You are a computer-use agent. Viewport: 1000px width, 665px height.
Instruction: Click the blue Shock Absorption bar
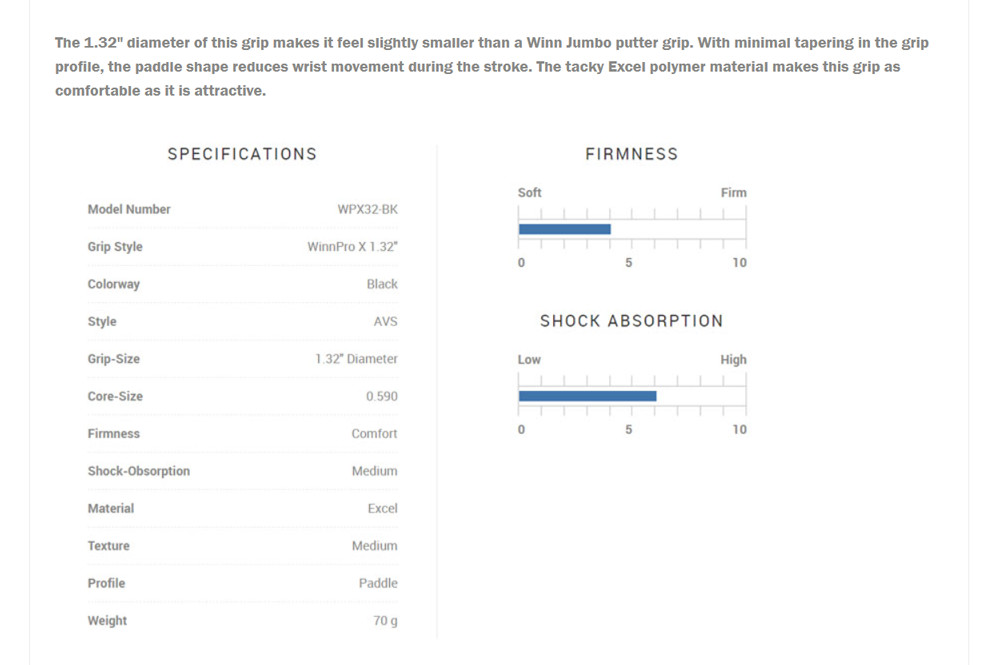(x=587, y=396)
